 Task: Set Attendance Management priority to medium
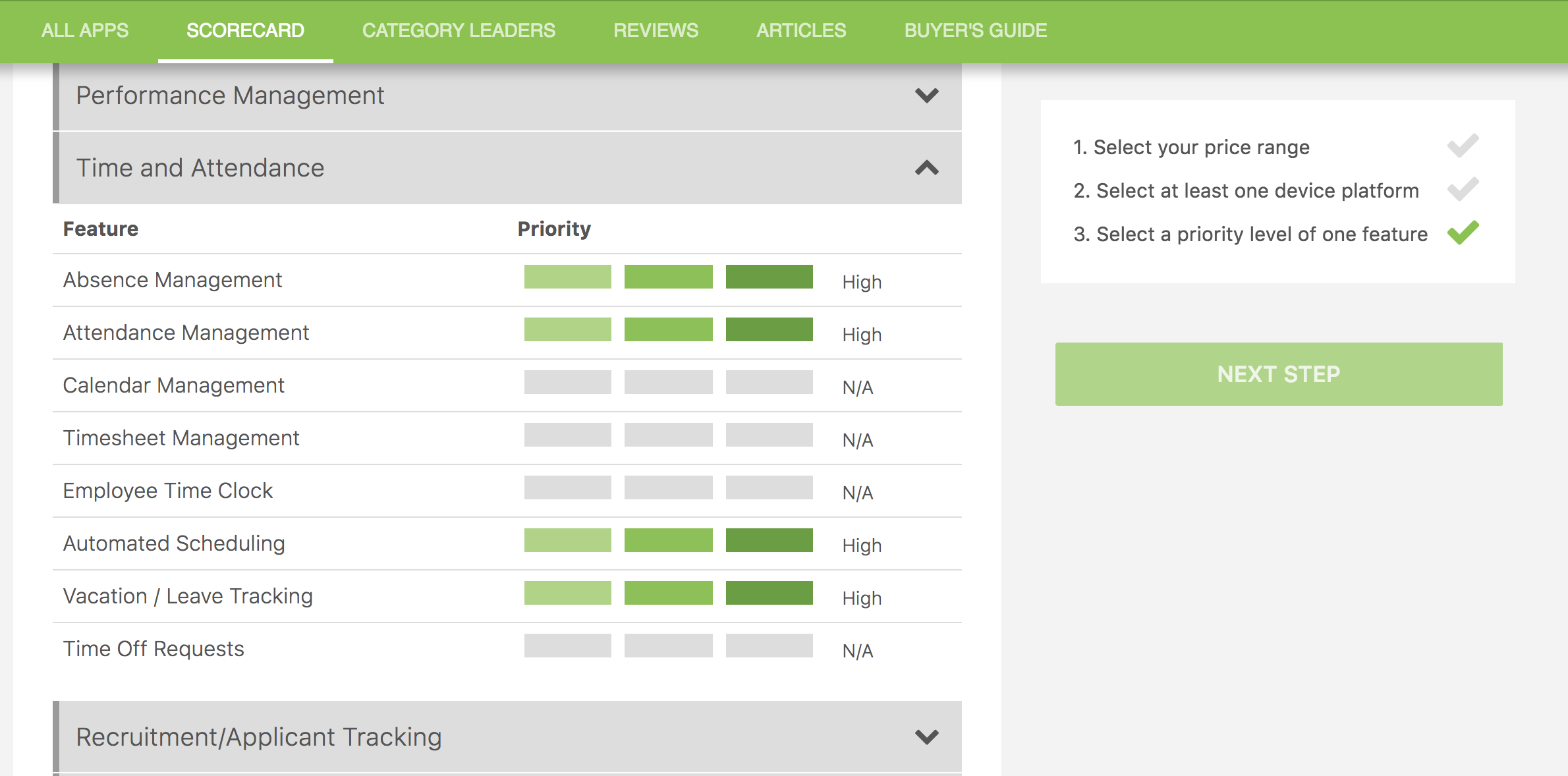point(668,329)
